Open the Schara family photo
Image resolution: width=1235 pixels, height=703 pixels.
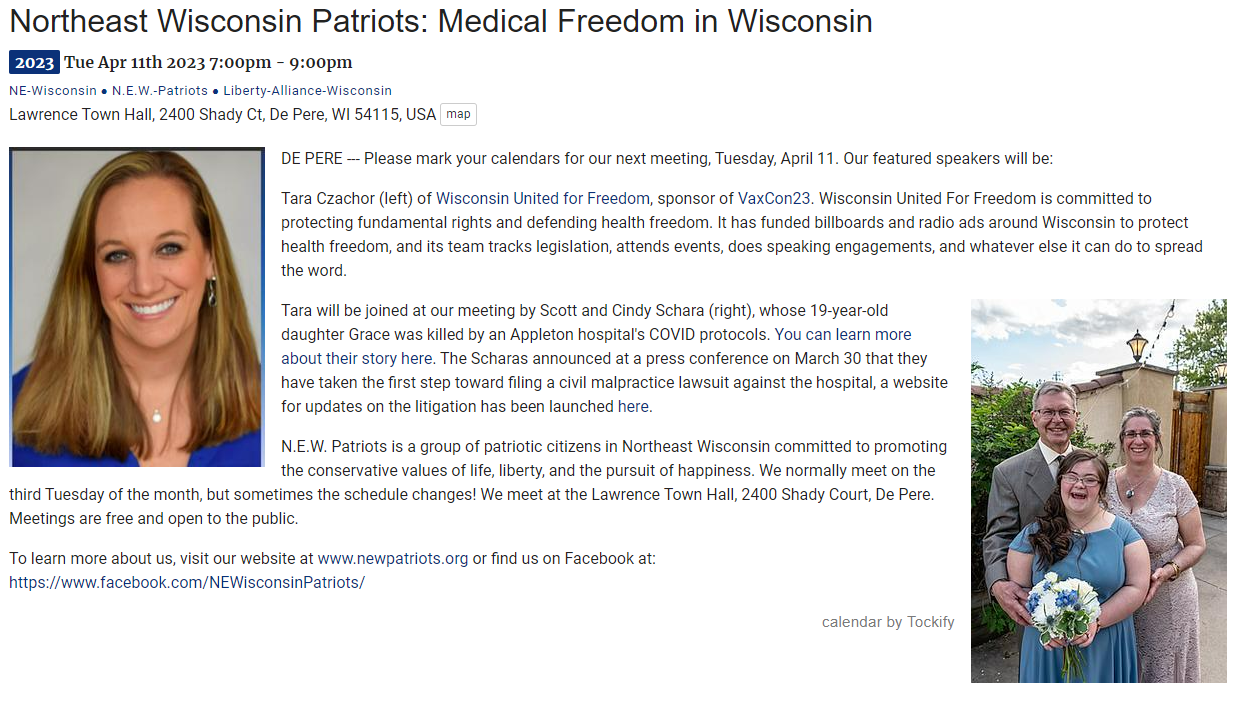pyautogui.click(x=1098, y=490)
